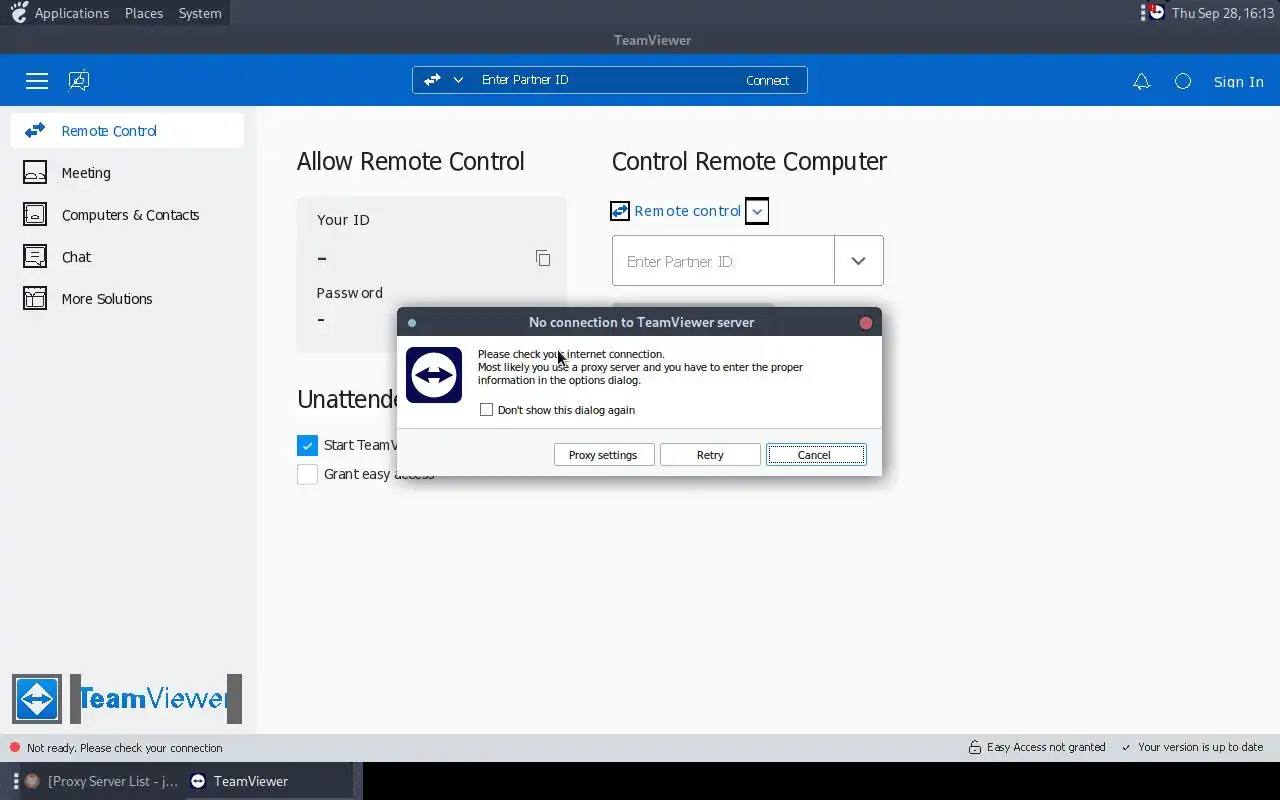Click the main Enter Partner ID input
The height and width of the screenshot is (800, 1280).
(723, 261)
